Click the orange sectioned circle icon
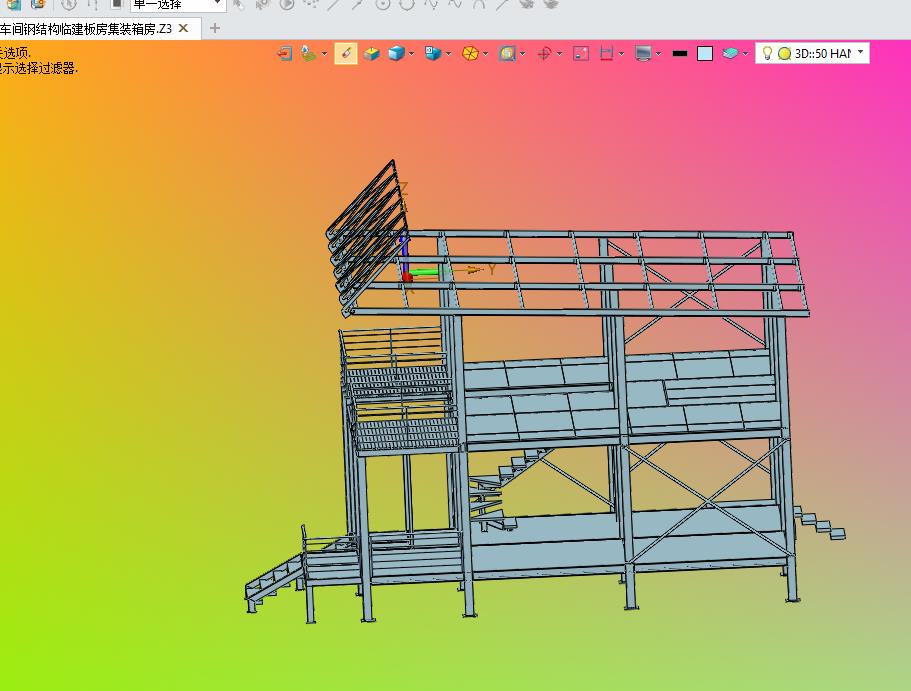 tap(470, 53)
